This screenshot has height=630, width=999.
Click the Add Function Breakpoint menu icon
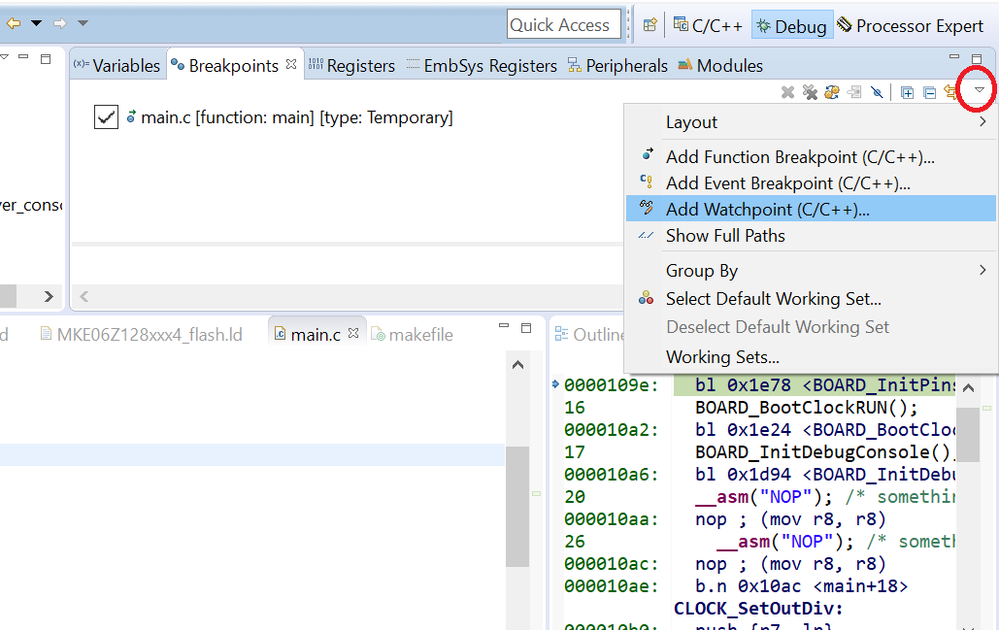tap(647, 155)
